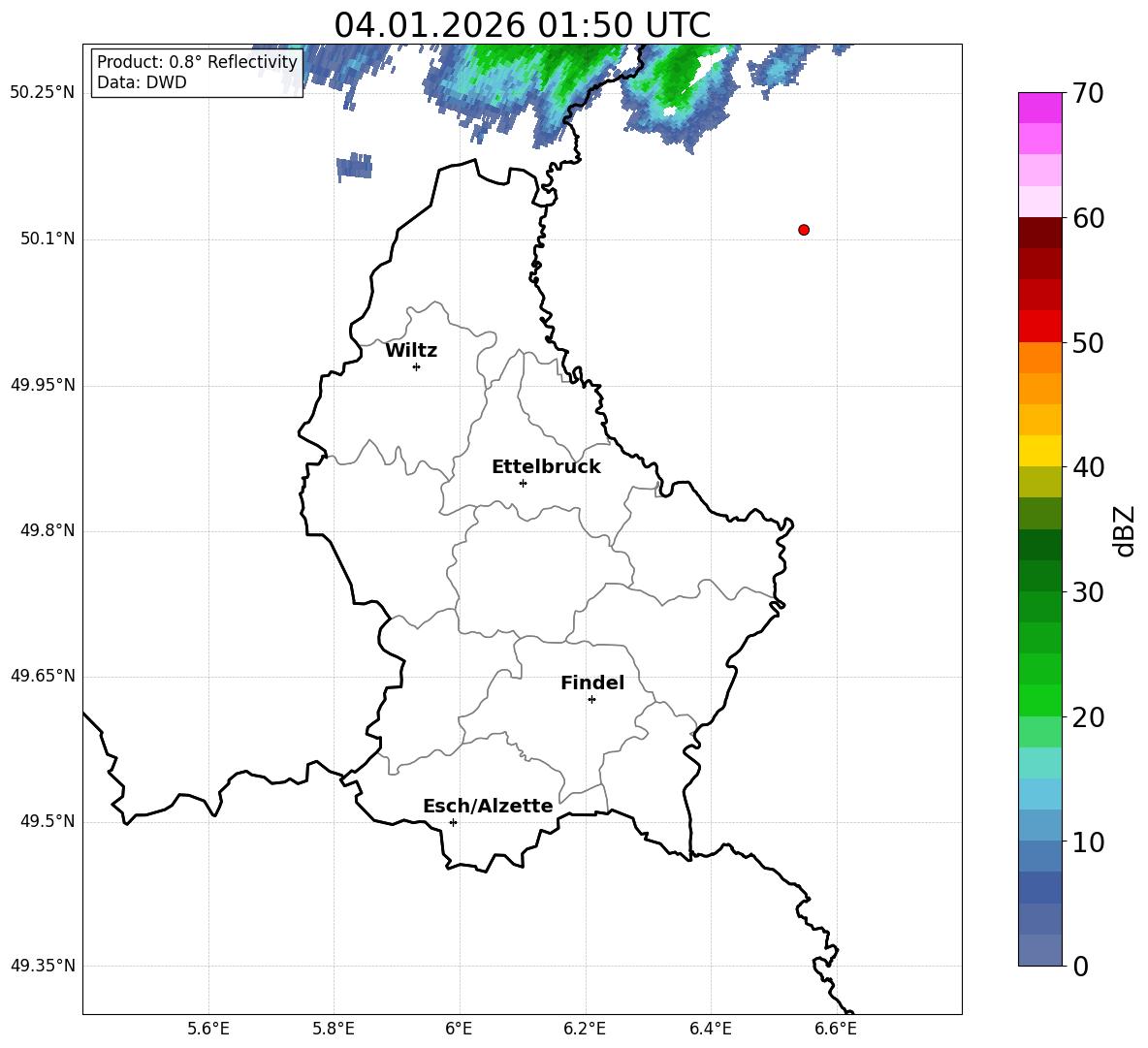Click the 'Data: DWD' text
Screen dimensions: 1148x1048
(142, 82)
